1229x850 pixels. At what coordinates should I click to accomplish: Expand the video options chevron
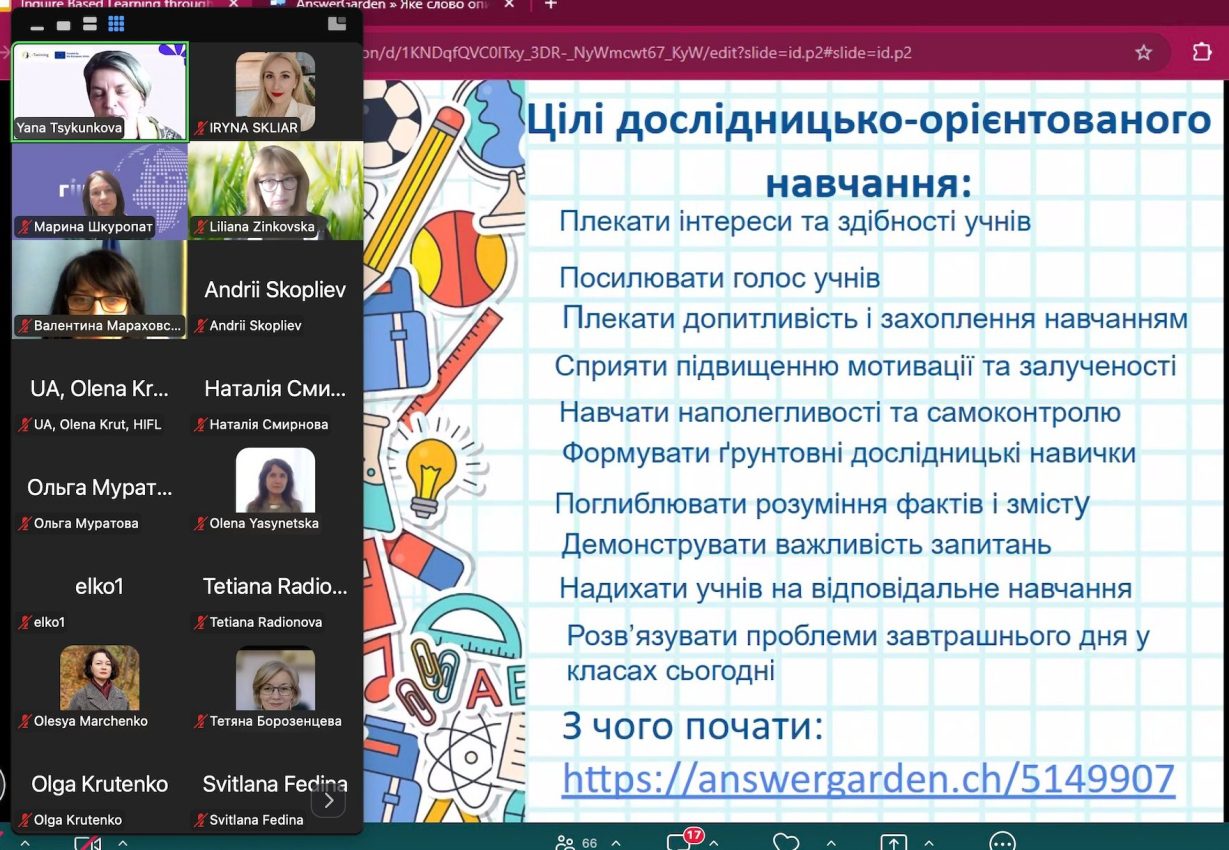(122, 843)
